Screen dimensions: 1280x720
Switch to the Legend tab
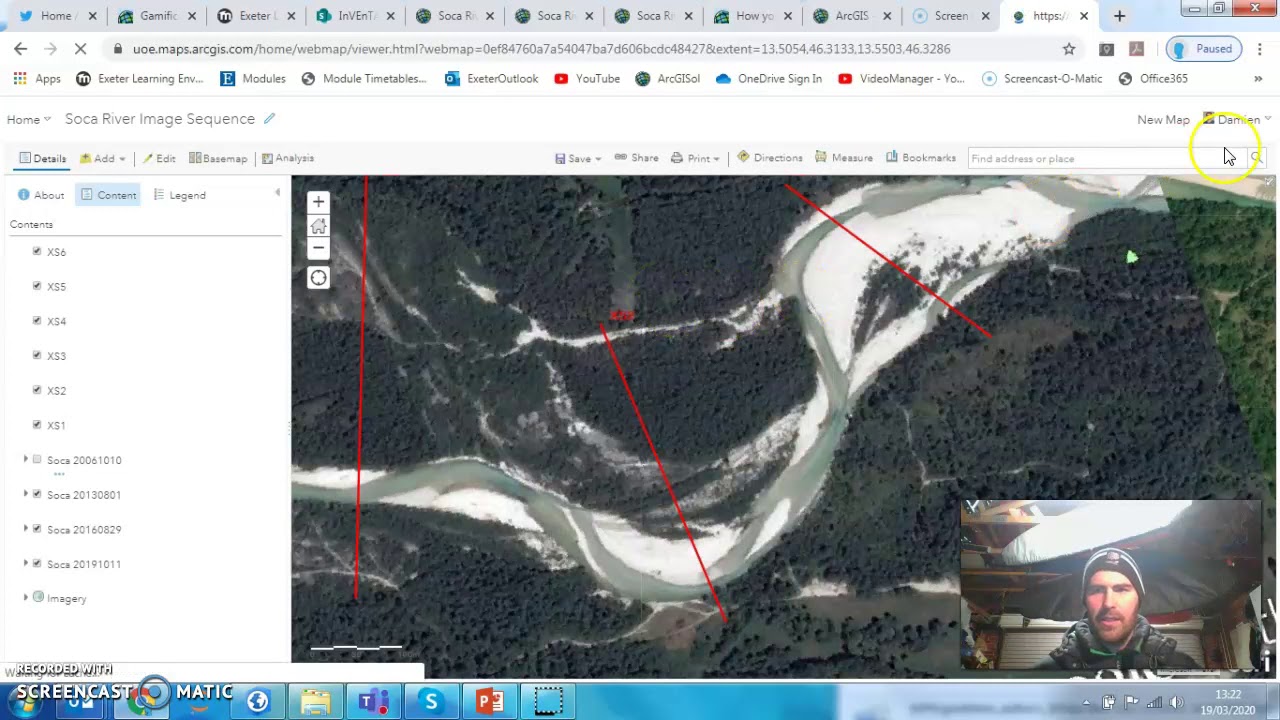180,195
